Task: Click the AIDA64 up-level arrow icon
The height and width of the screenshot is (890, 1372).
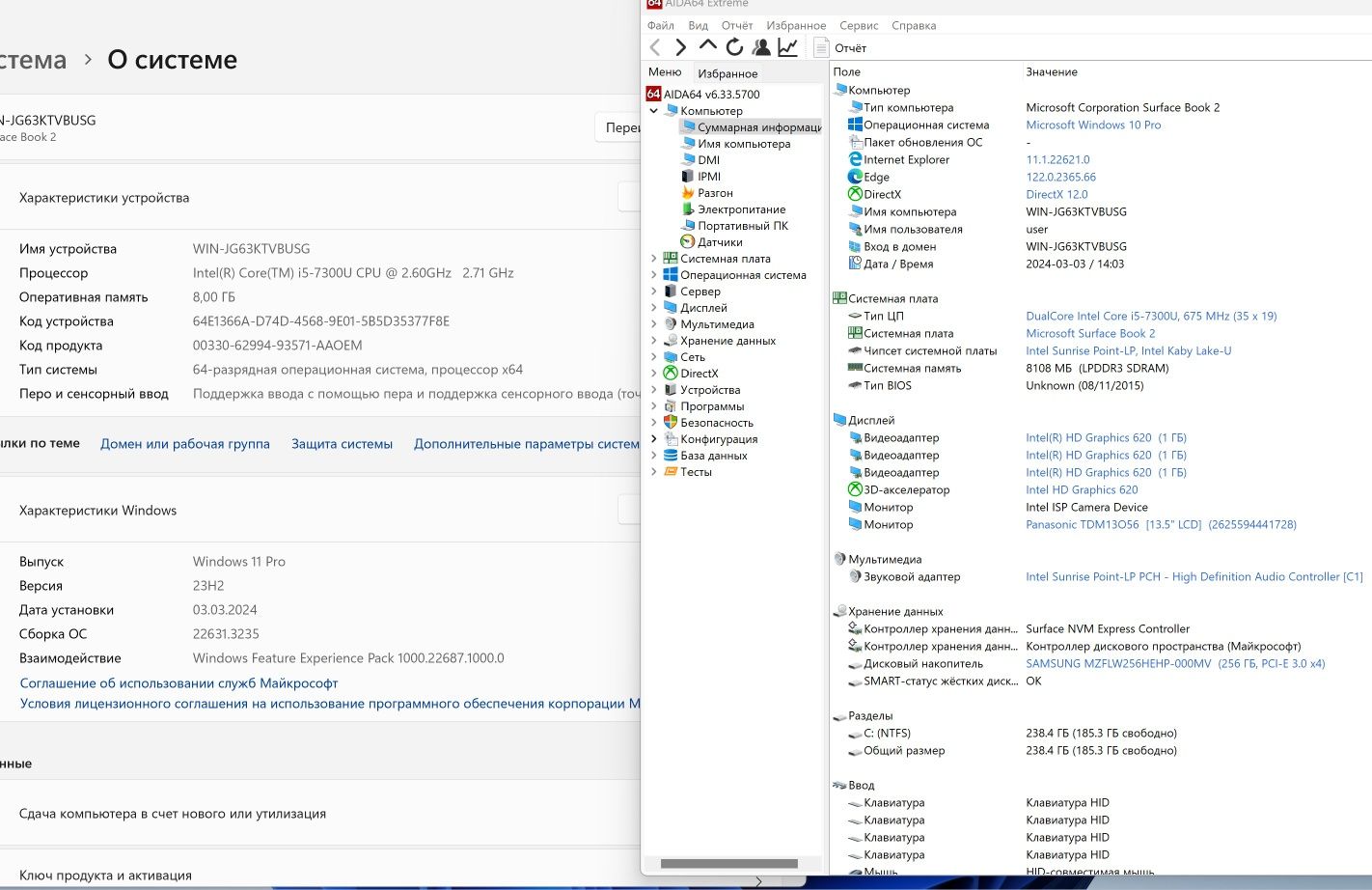Action: (707, 46)
